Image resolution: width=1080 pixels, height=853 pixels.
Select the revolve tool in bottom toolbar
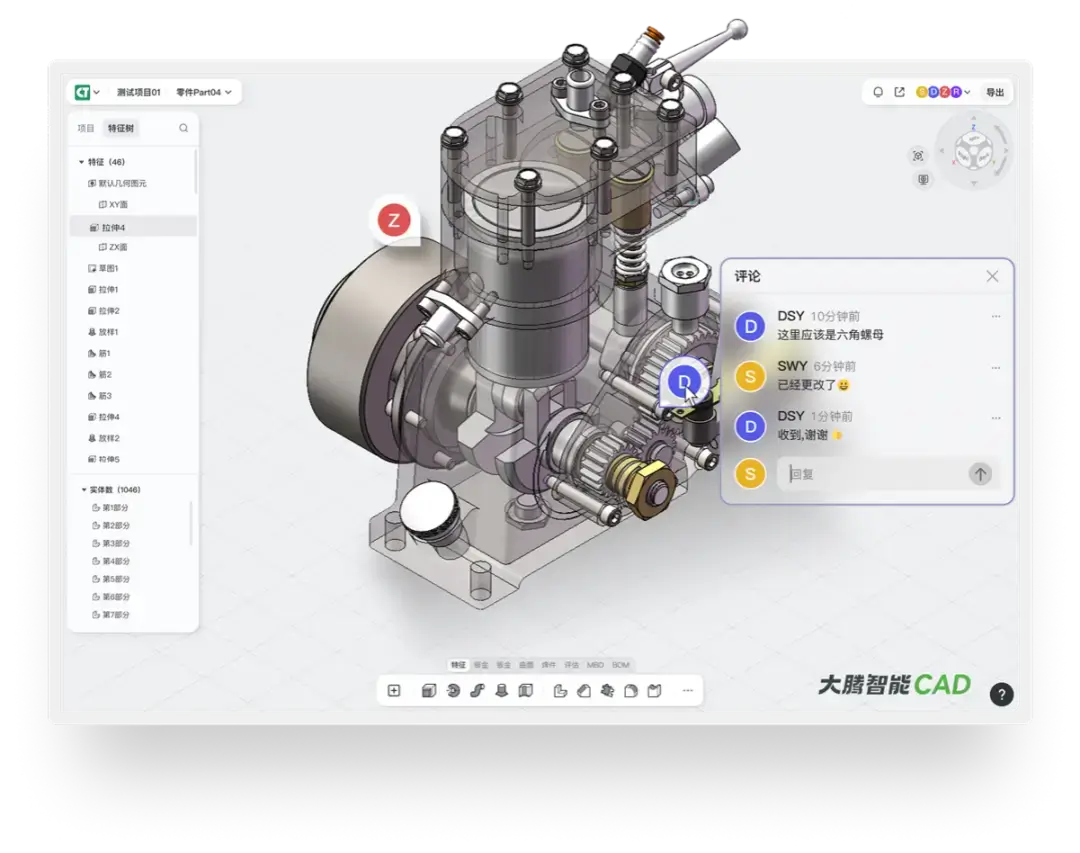(453, 691)
